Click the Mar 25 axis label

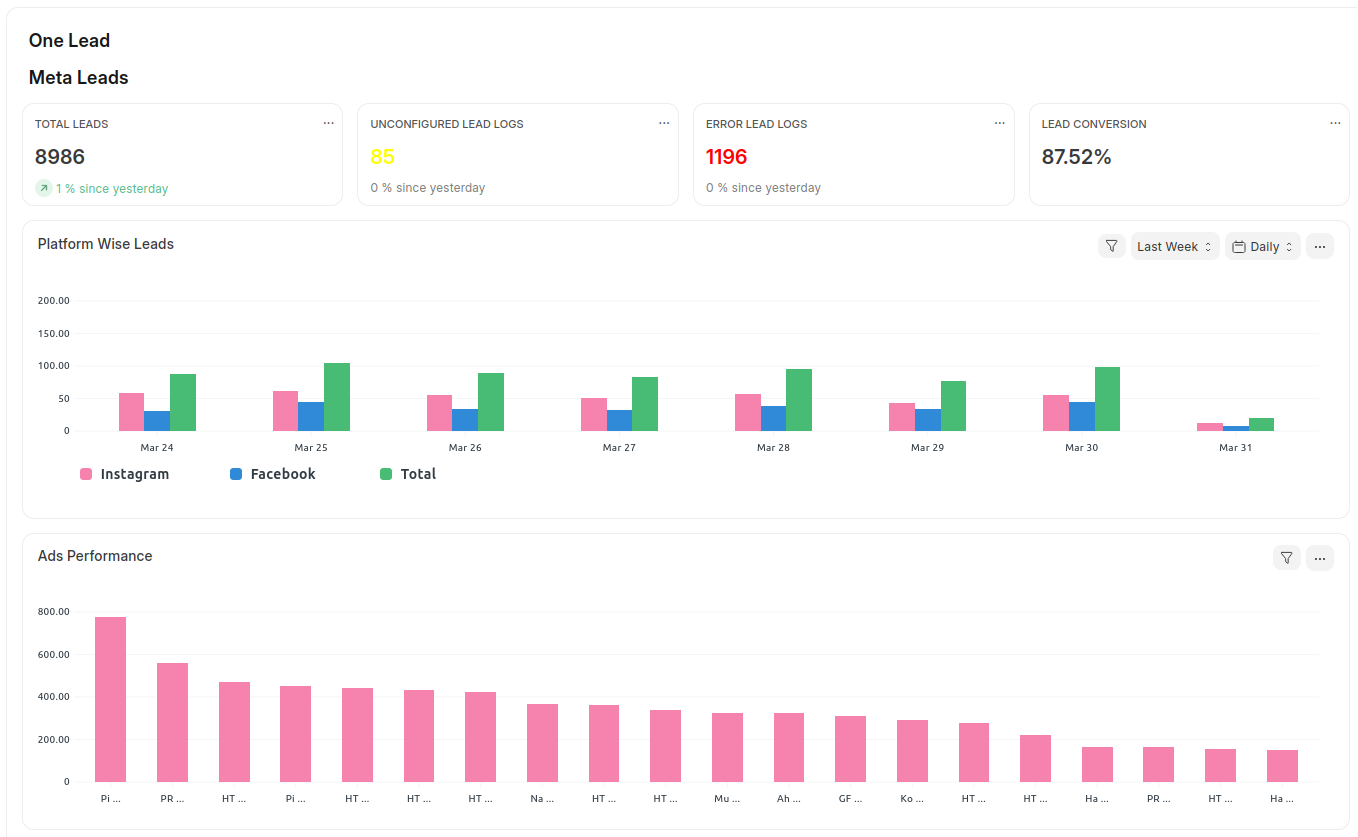point(311,448)
